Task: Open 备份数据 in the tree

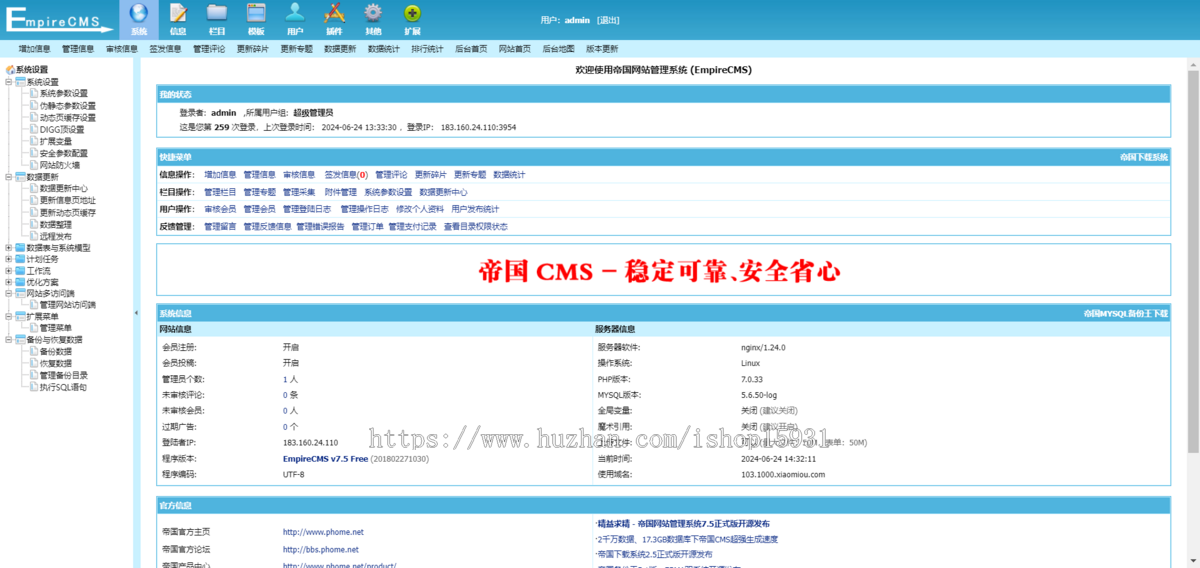Action: point(56,352)
